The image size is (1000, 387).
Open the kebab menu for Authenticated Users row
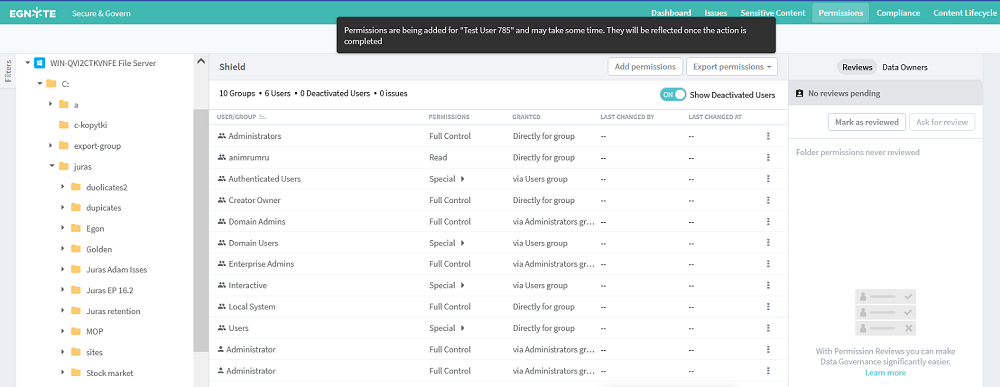[x=768, y=179]
